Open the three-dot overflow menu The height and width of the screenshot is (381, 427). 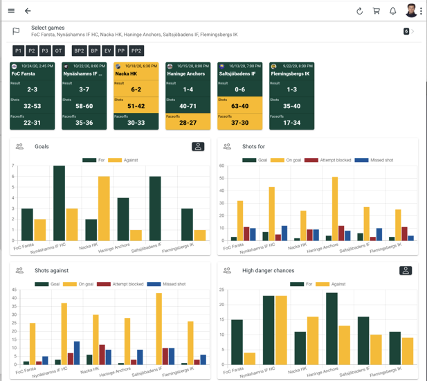[421, 11]
